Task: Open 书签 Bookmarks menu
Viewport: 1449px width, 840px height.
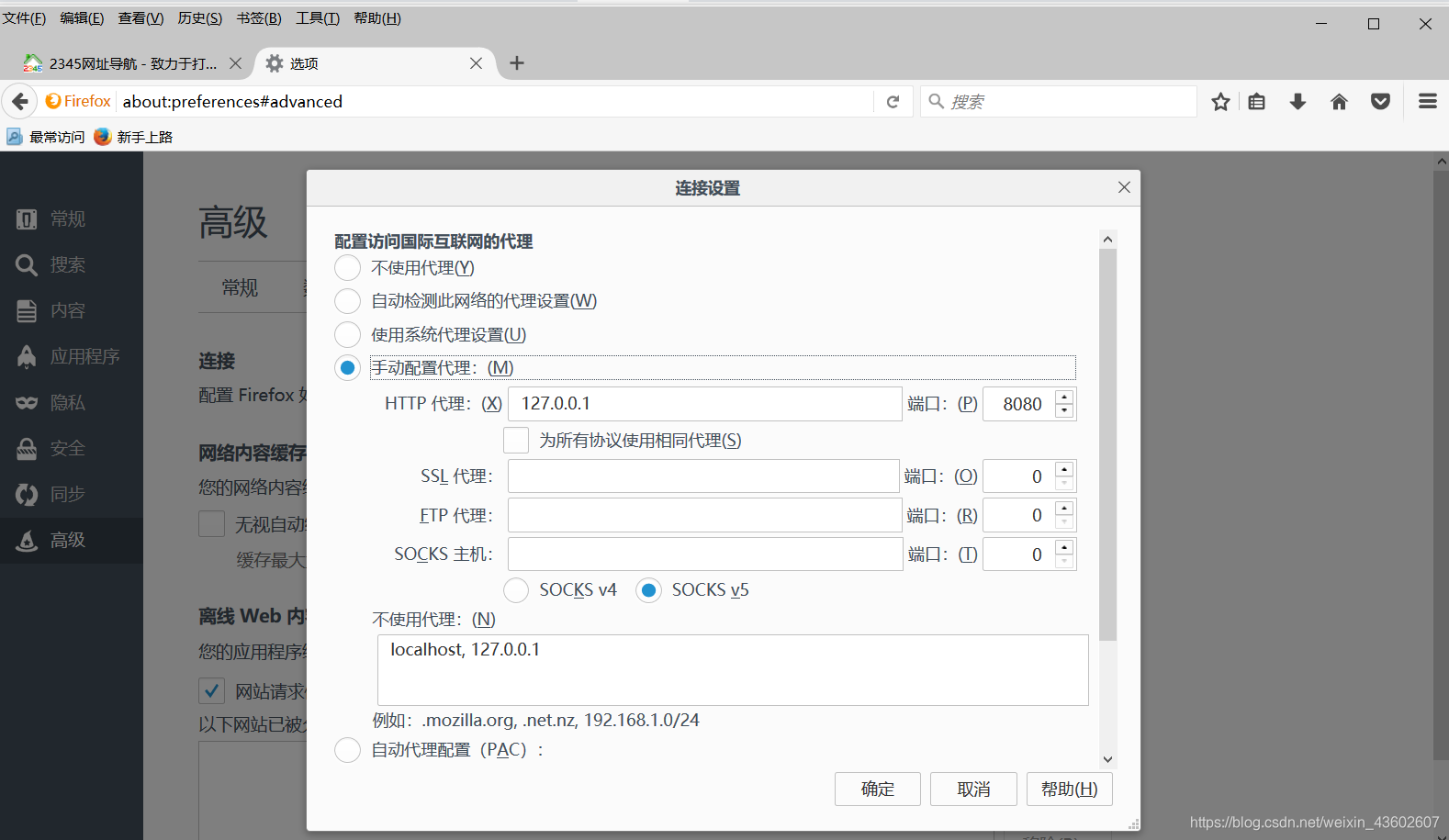Action: click(259, 18)
